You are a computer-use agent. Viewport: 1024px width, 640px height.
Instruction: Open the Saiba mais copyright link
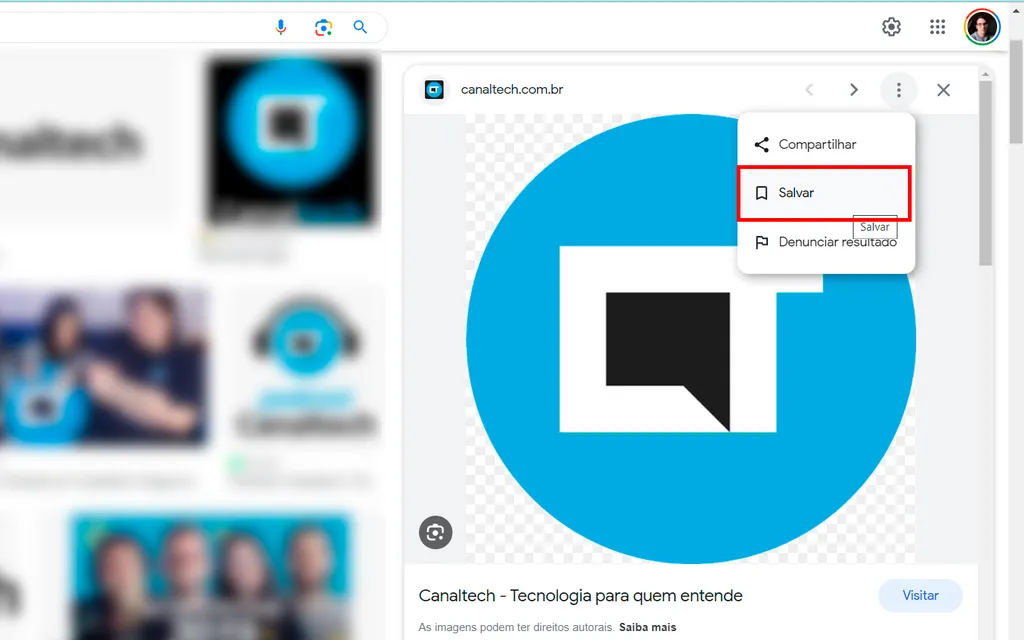pos(647,627)
